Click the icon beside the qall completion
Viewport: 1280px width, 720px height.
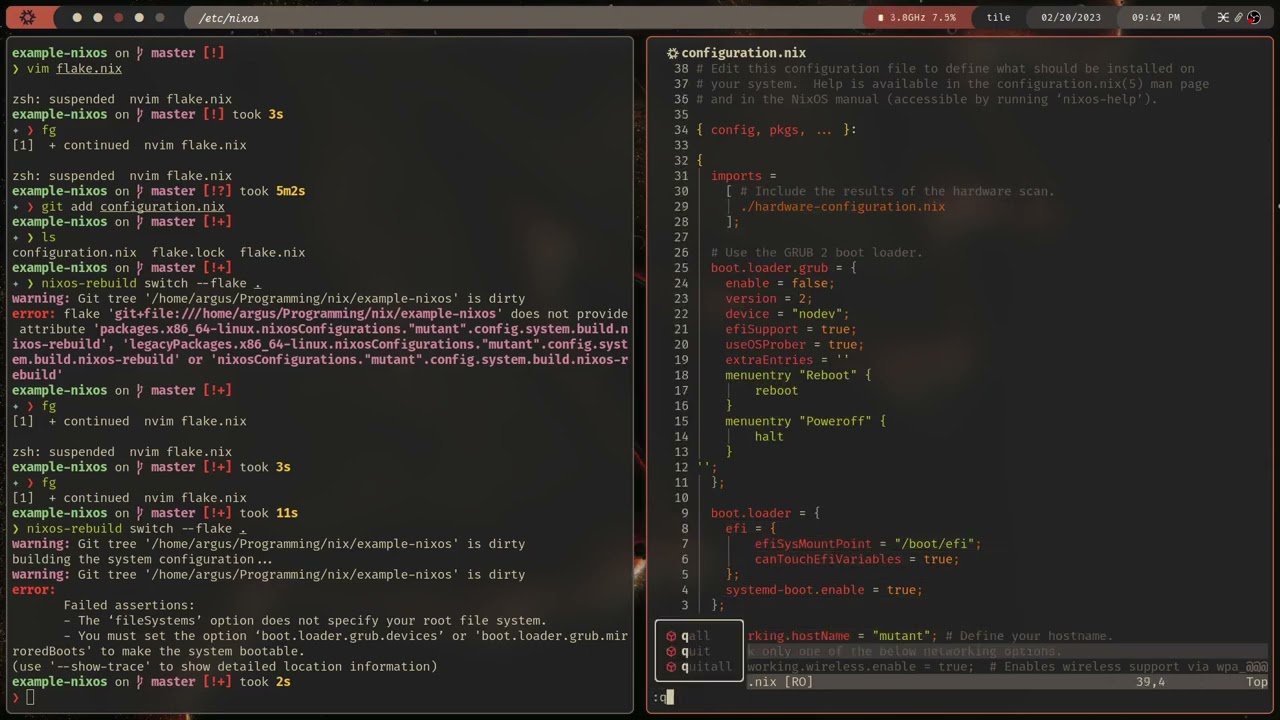671,636
